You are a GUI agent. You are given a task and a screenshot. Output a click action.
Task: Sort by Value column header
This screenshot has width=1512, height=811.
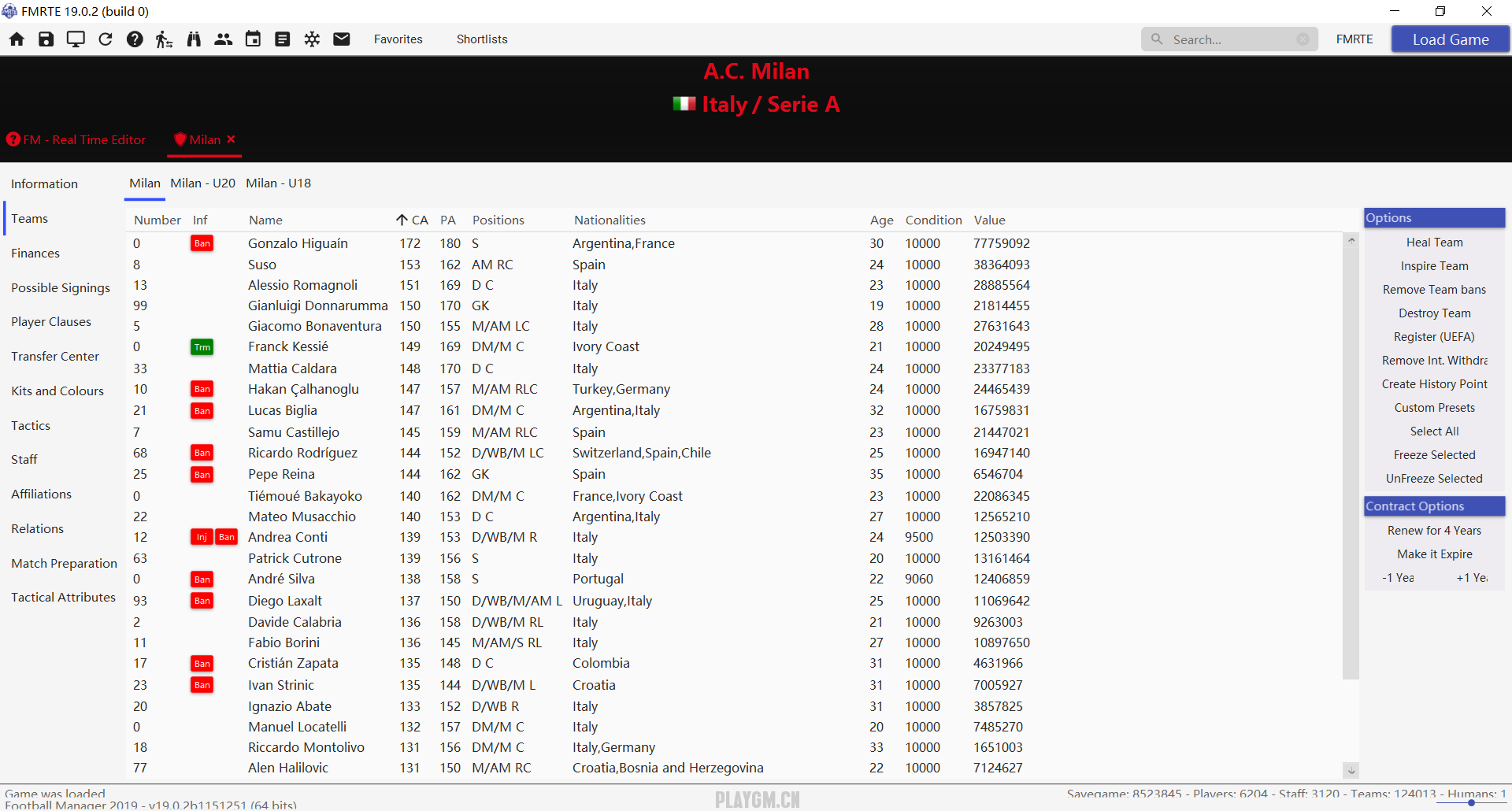pos(990,220)
